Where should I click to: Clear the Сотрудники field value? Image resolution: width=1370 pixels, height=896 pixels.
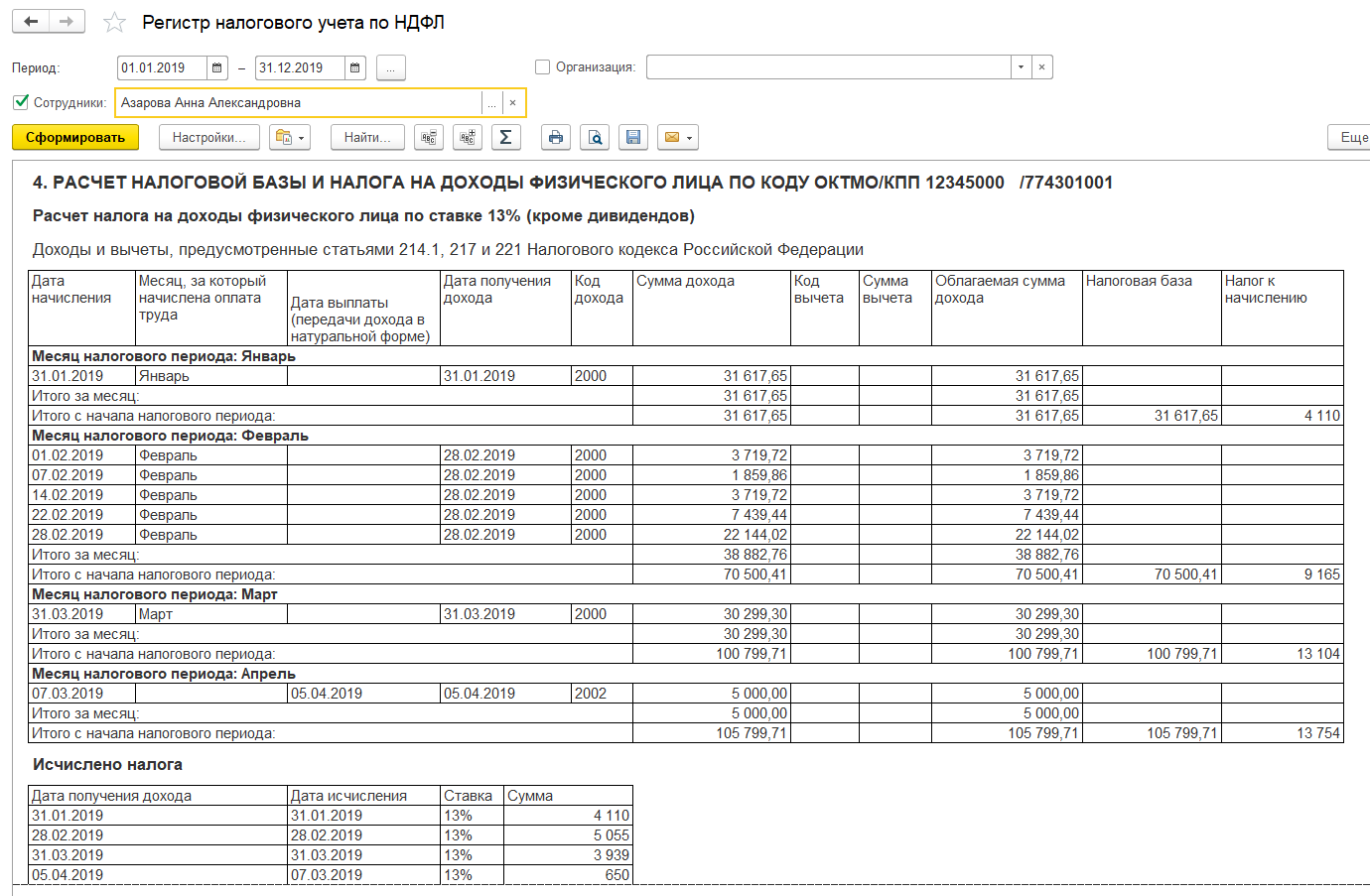512,103
